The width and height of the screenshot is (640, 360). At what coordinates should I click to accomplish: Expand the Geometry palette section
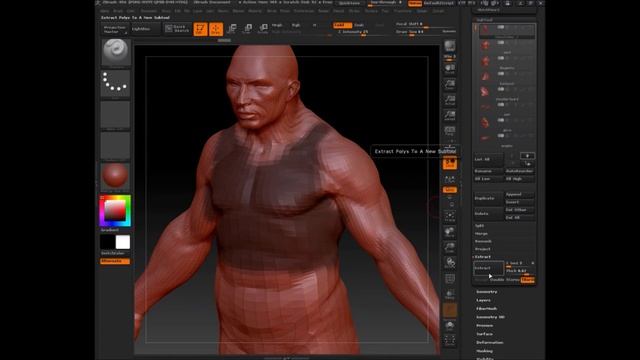[x=487, y=292]
